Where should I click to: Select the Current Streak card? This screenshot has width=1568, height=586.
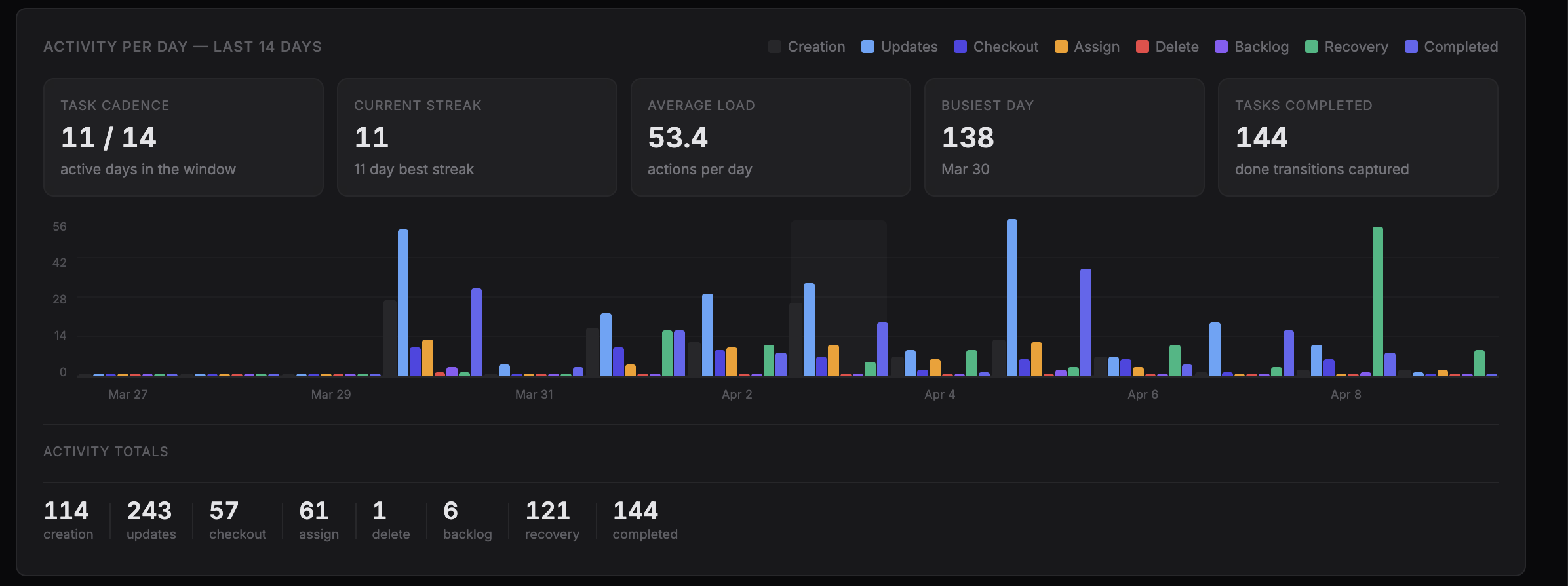(x=477, y=137)
